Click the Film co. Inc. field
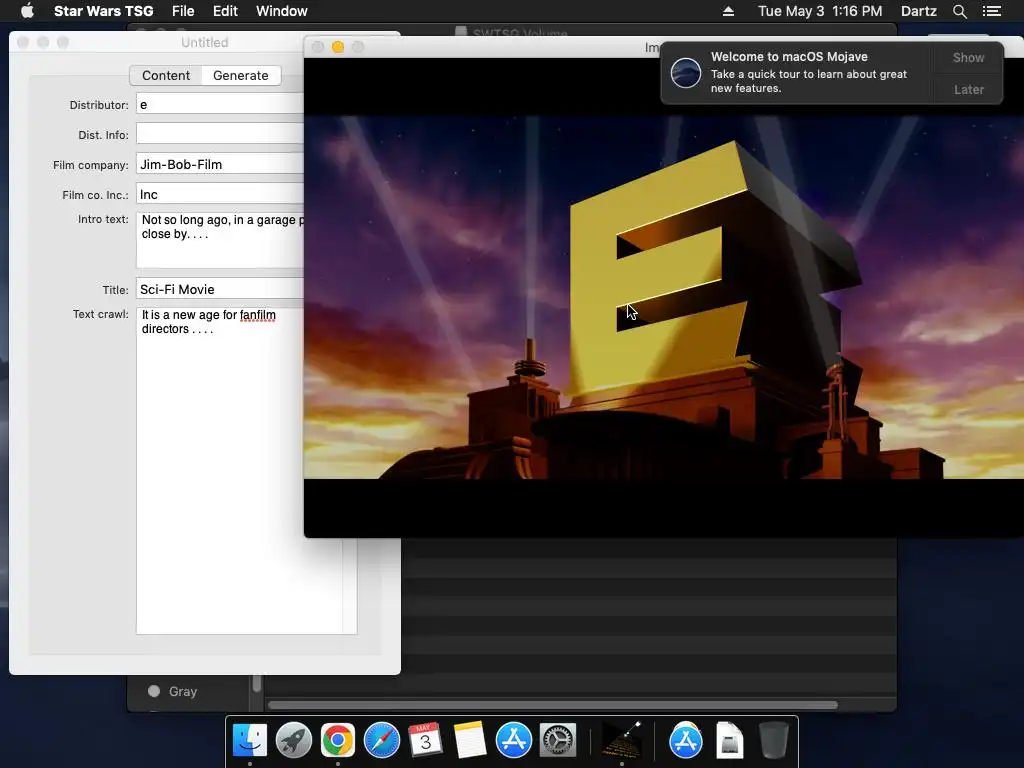1024x768 pixels. tap(220, 194)
